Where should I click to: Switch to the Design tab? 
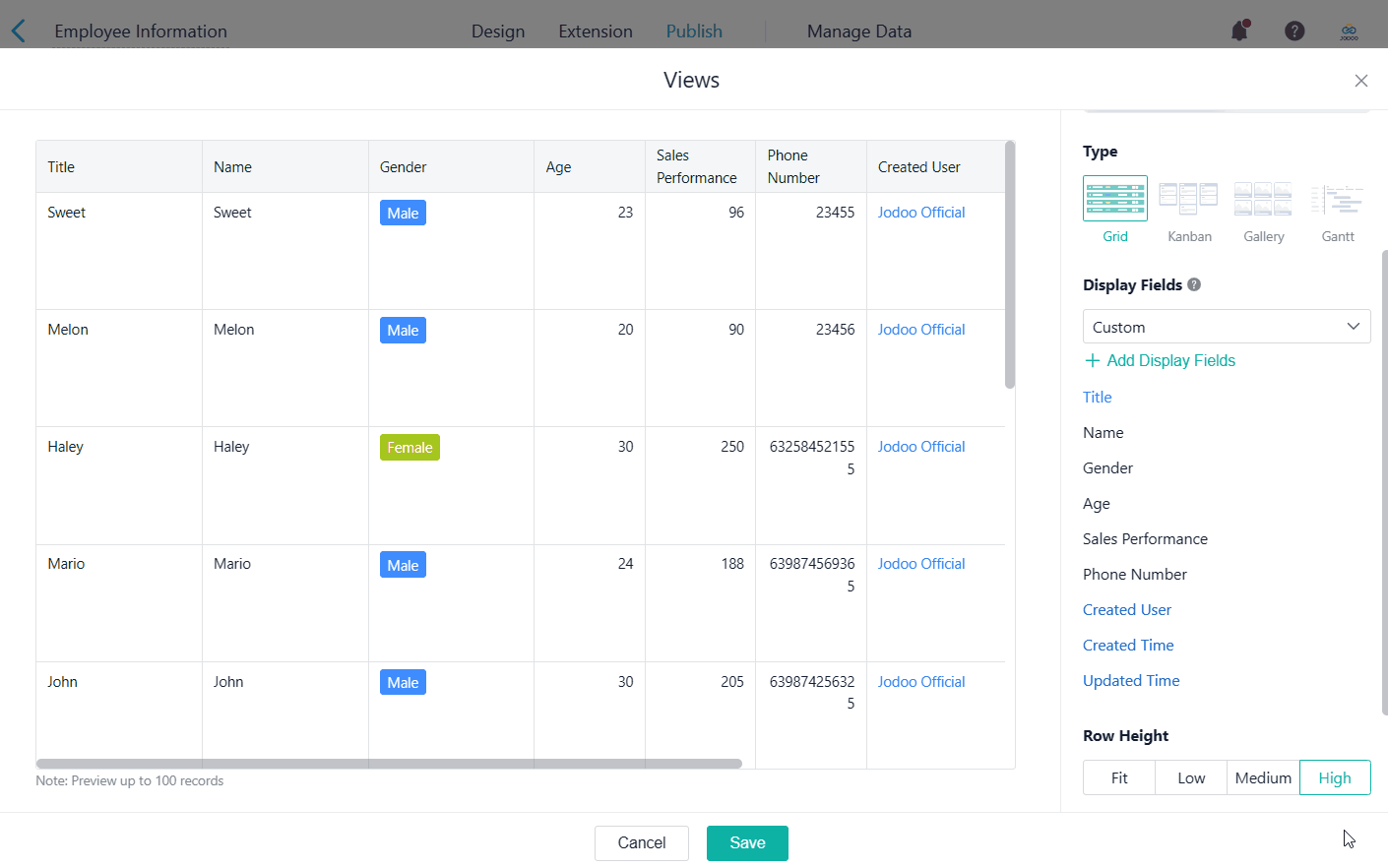[498, 31]
